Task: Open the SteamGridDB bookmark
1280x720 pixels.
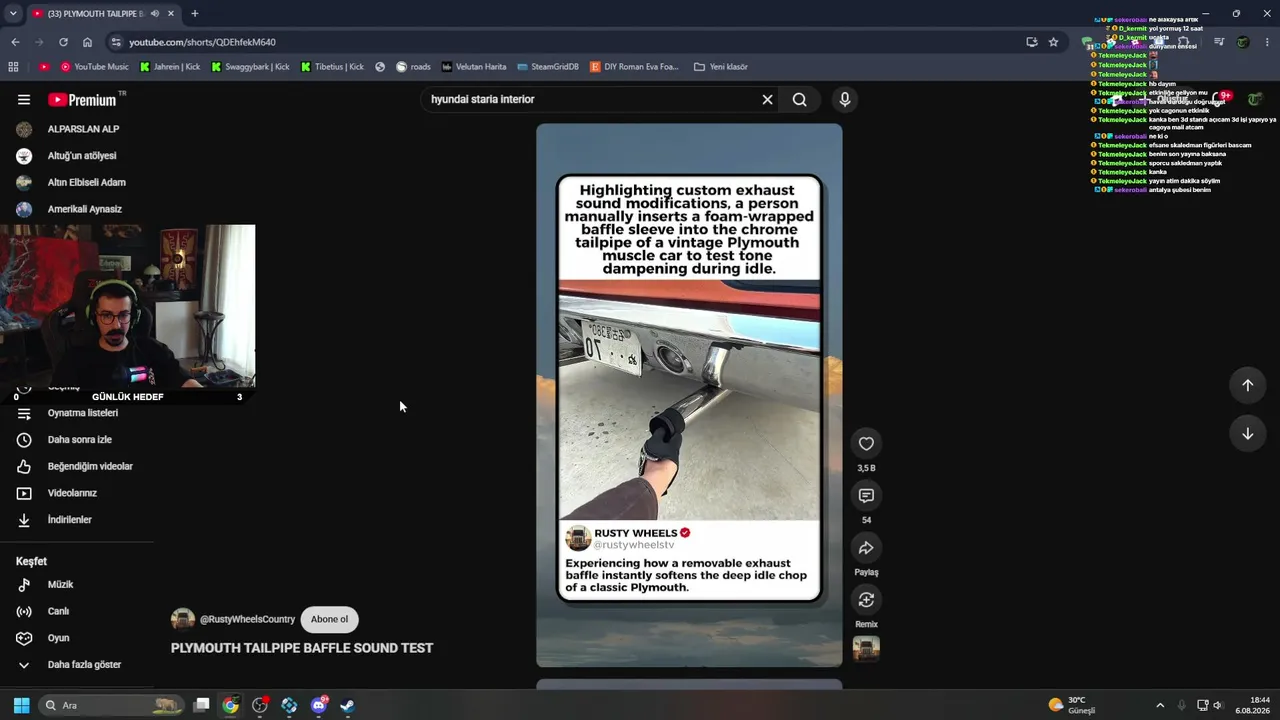Action: click(547, 67)
